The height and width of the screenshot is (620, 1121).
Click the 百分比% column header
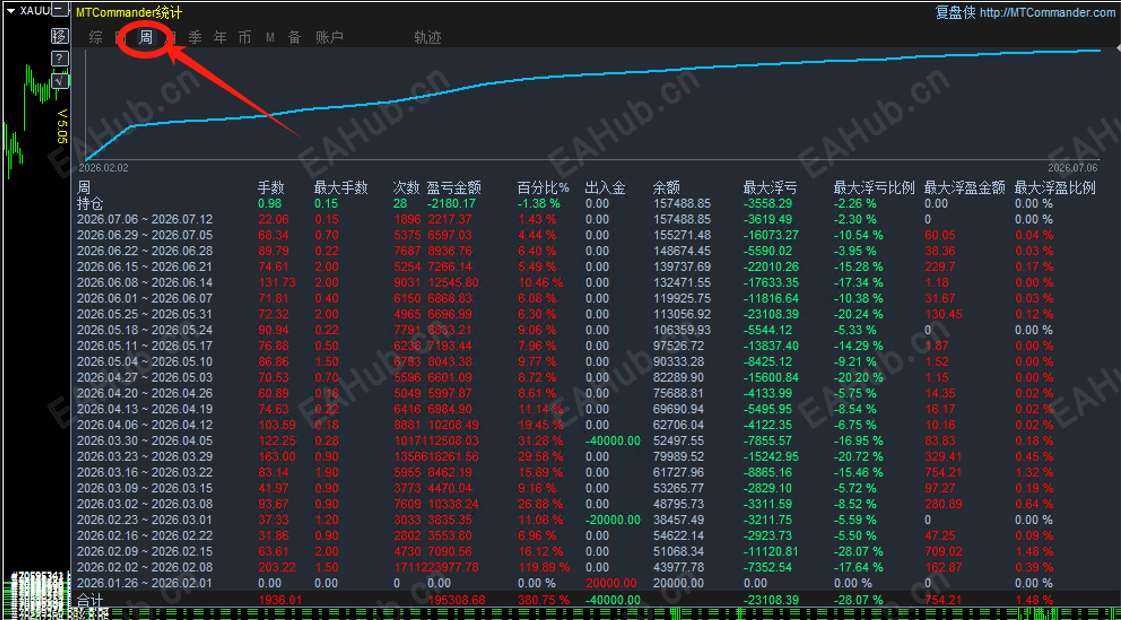coord(543,187)
